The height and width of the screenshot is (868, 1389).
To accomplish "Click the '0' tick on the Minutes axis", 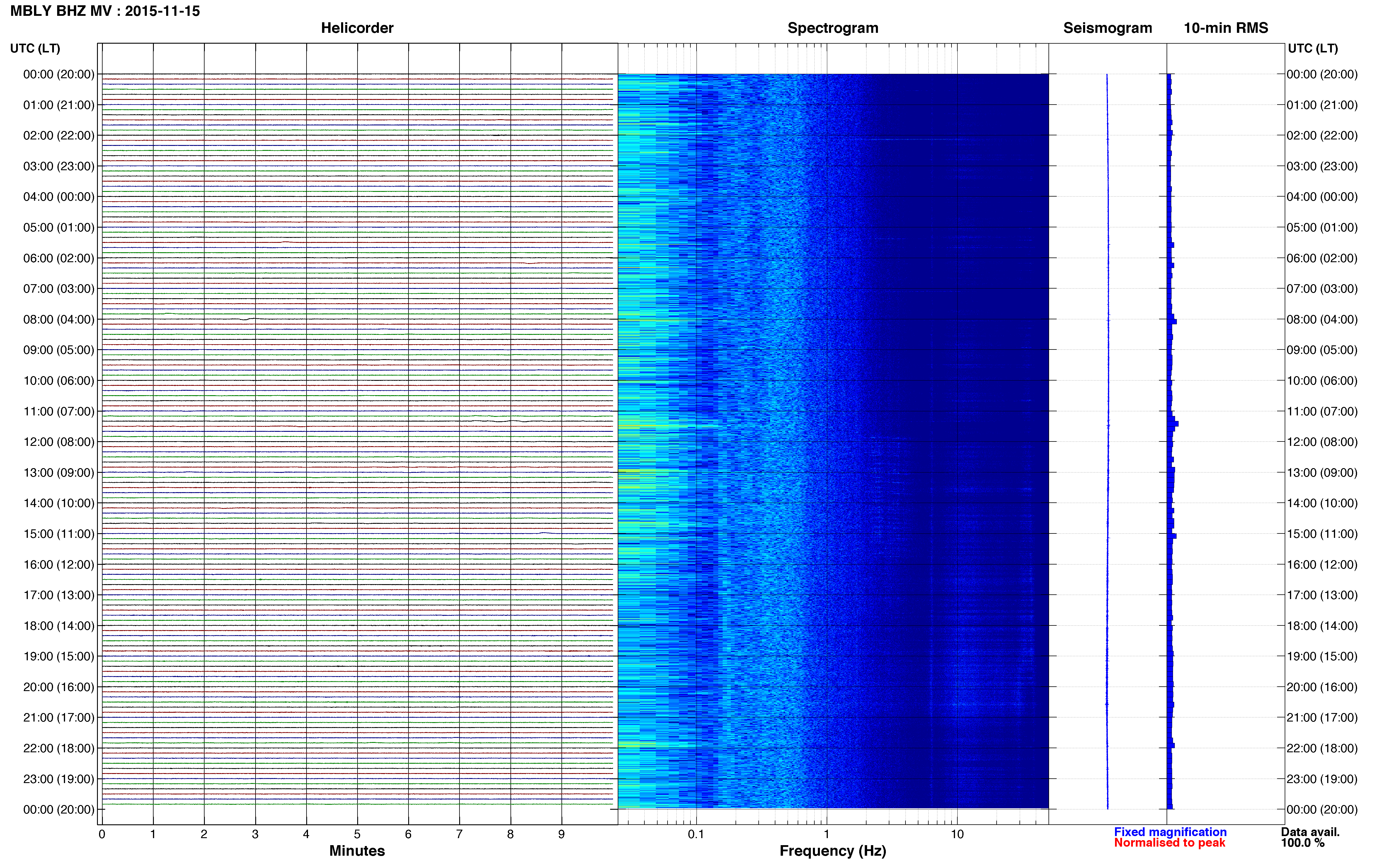I will point(102,834).
